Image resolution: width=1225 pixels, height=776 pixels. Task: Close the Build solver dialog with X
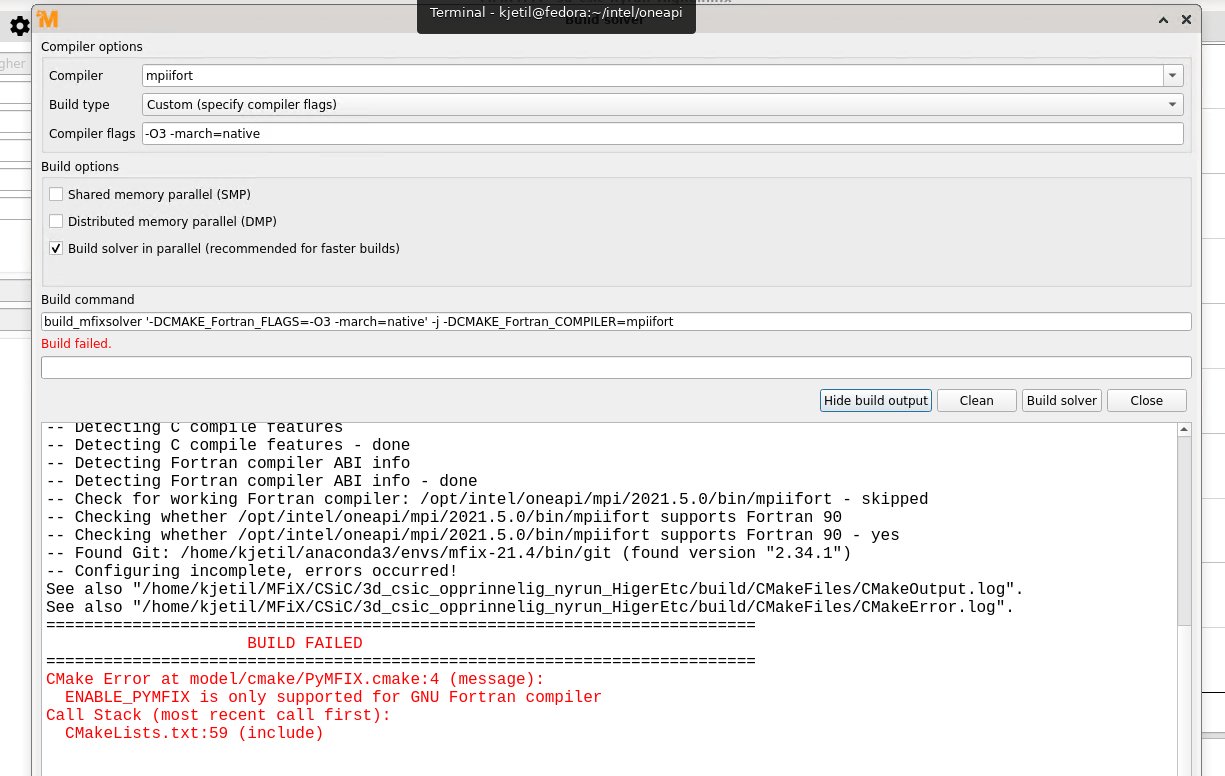pyautogui.click(x=1186, y=19)
